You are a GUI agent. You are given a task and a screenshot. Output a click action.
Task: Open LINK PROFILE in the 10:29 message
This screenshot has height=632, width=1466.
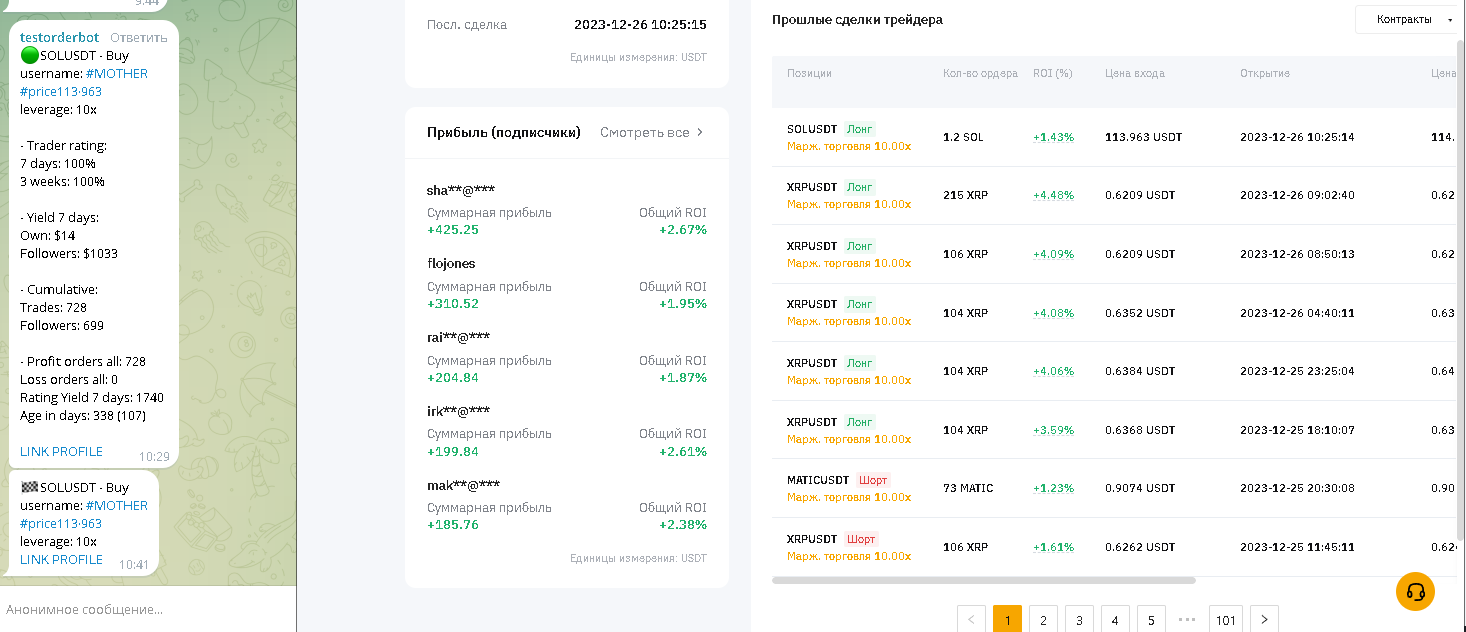[x=61, y=452]
